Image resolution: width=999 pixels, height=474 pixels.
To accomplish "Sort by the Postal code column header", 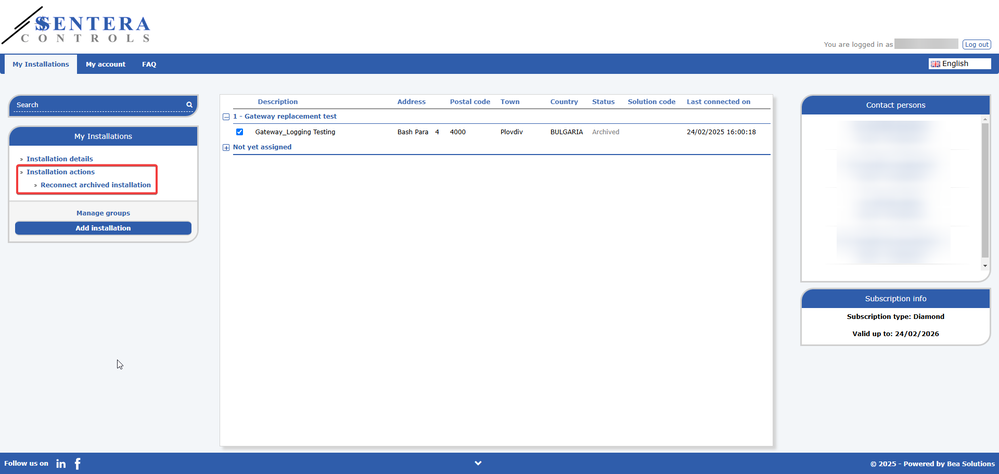I will click(470, 102).
